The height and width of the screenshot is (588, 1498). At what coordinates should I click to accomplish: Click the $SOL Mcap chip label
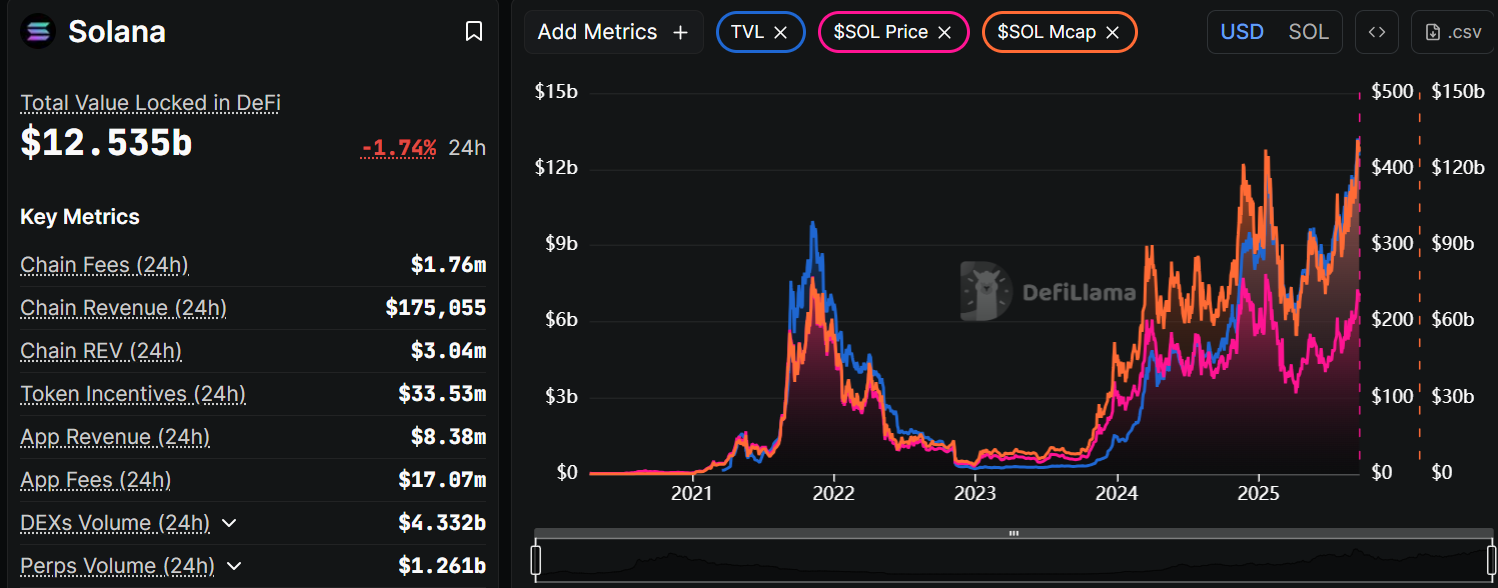click(x=1046, y=32)
